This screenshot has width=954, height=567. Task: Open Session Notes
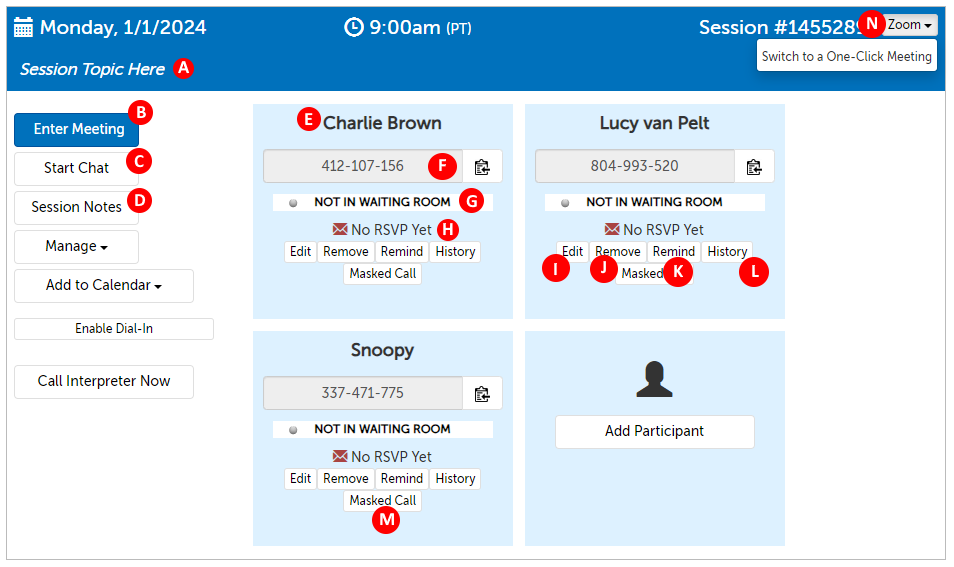coord(76,207)
